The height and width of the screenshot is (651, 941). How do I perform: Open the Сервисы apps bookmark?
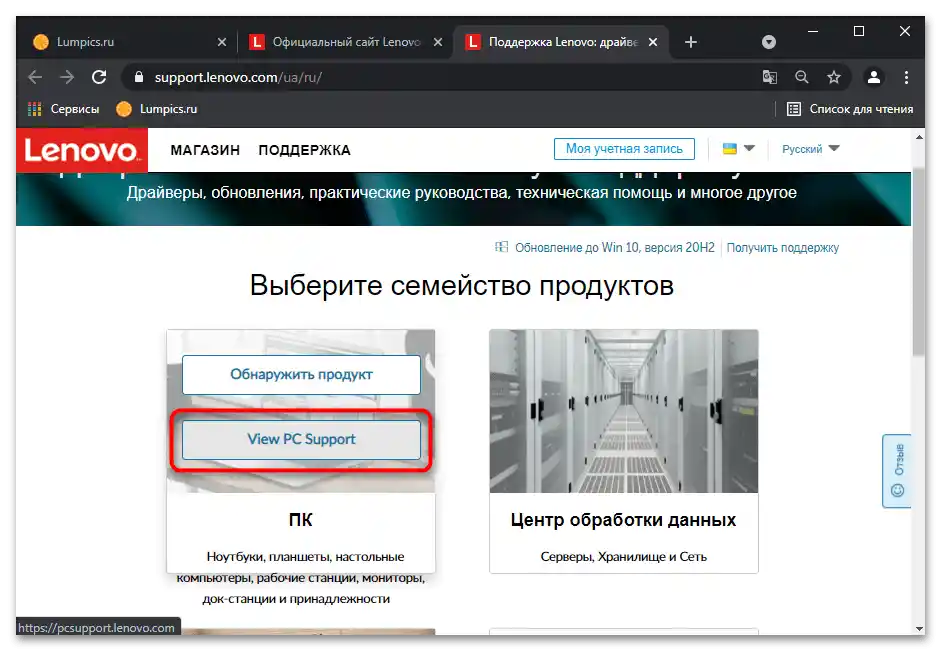coord(63,109)
